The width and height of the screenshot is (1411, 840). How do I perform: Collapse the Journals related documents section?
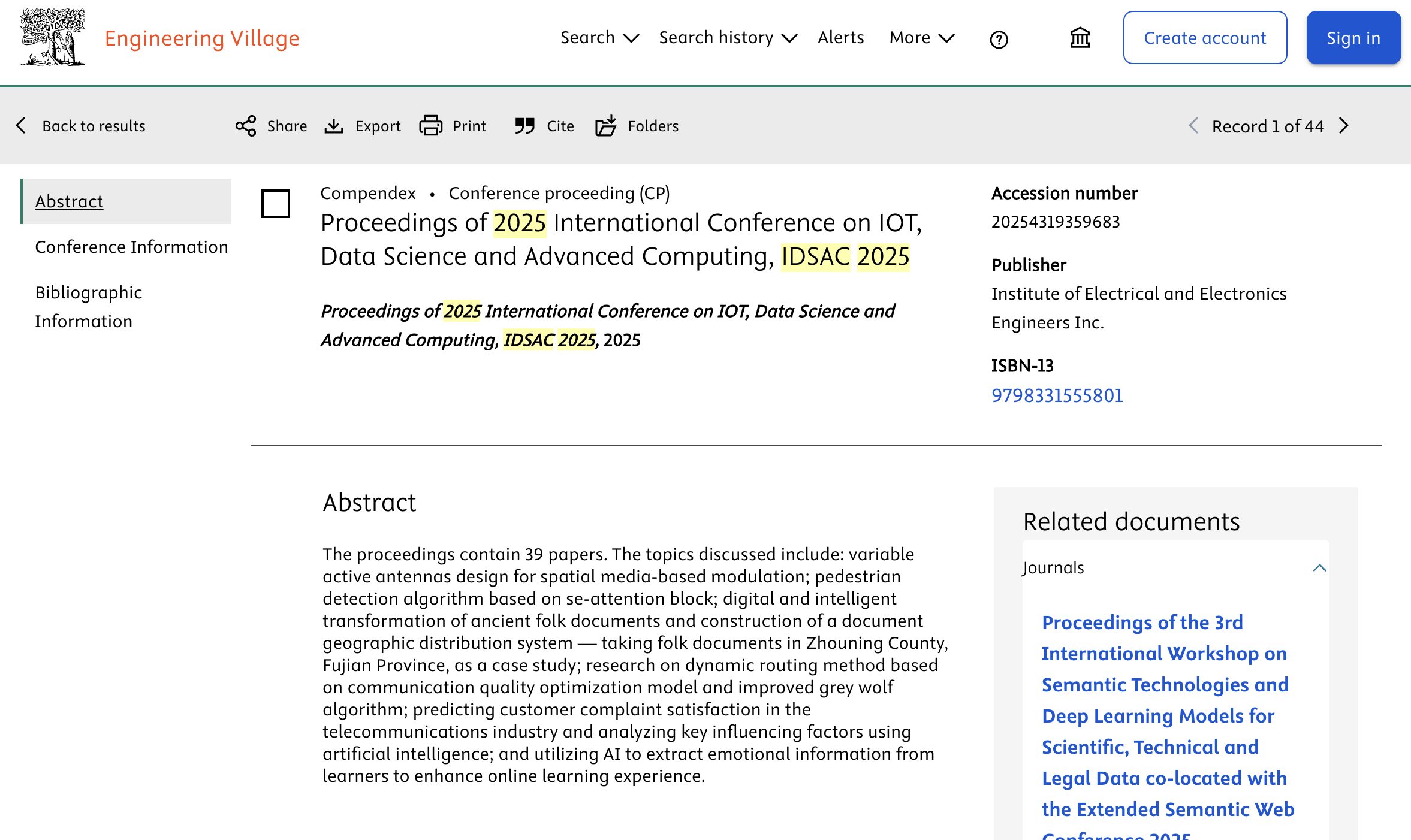tap(1319, 568)
